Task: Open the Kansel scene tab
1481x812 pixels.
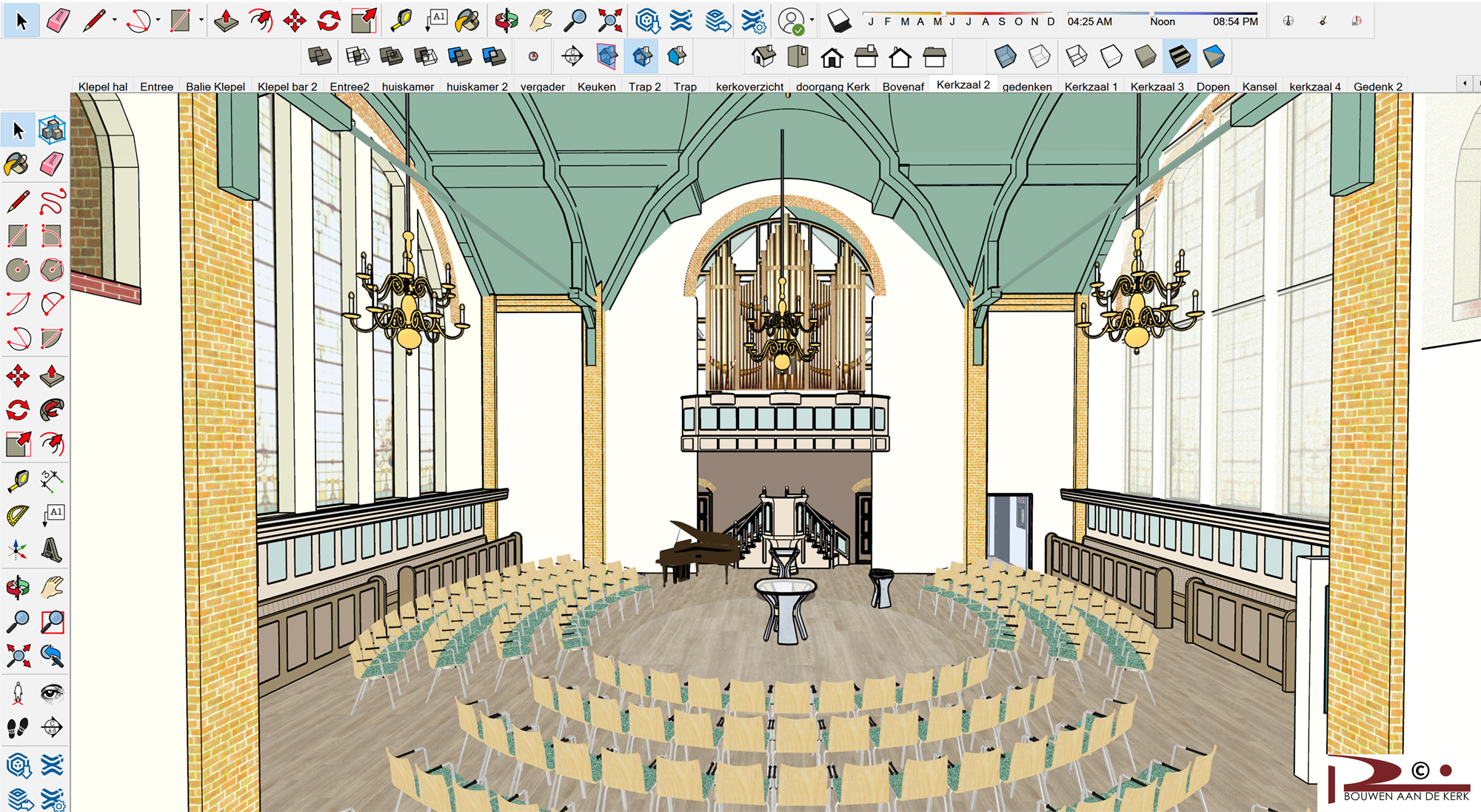Action: click(x=1259, y=87)
